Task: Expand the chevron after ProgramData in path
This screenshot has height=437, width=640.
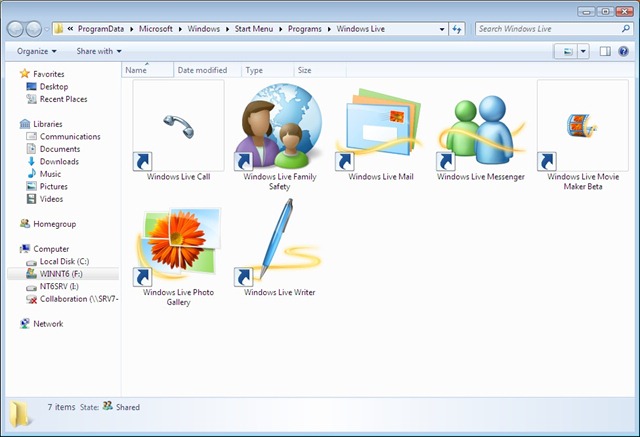Action: (x=131, y=29)
